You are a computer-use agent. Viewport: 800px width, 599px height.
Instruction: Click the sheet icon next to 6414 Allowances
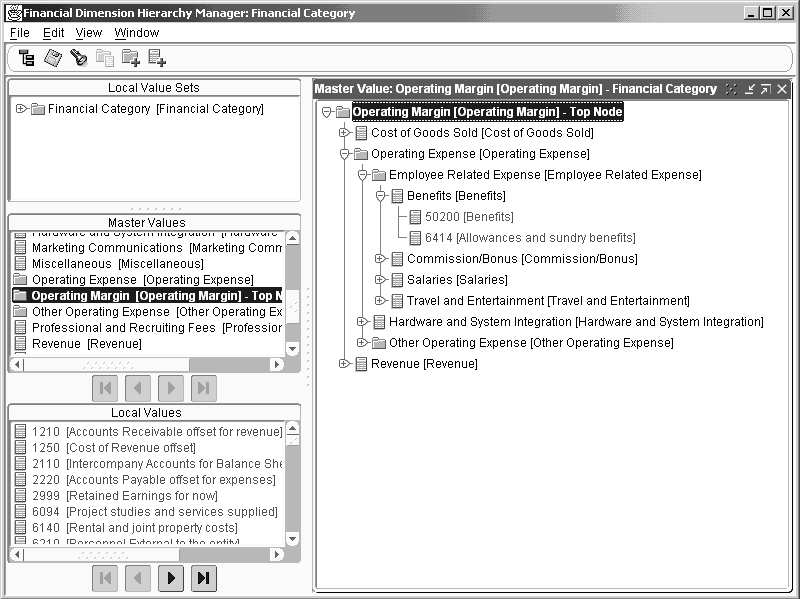pyautogui.click(x=415, y=238)
